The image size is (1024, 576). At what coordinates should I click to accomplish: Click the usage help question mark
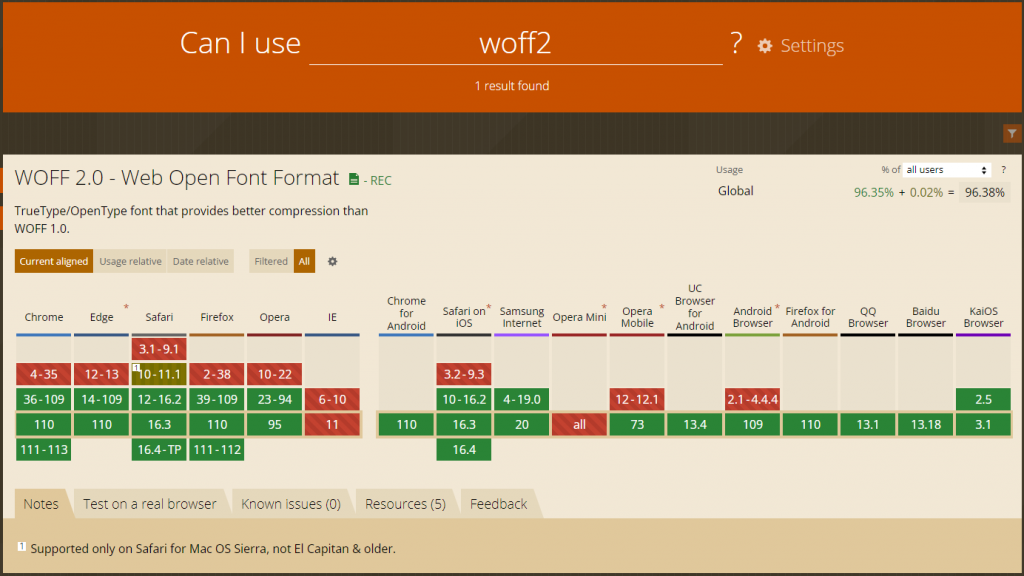click(x=1004, y=170)
